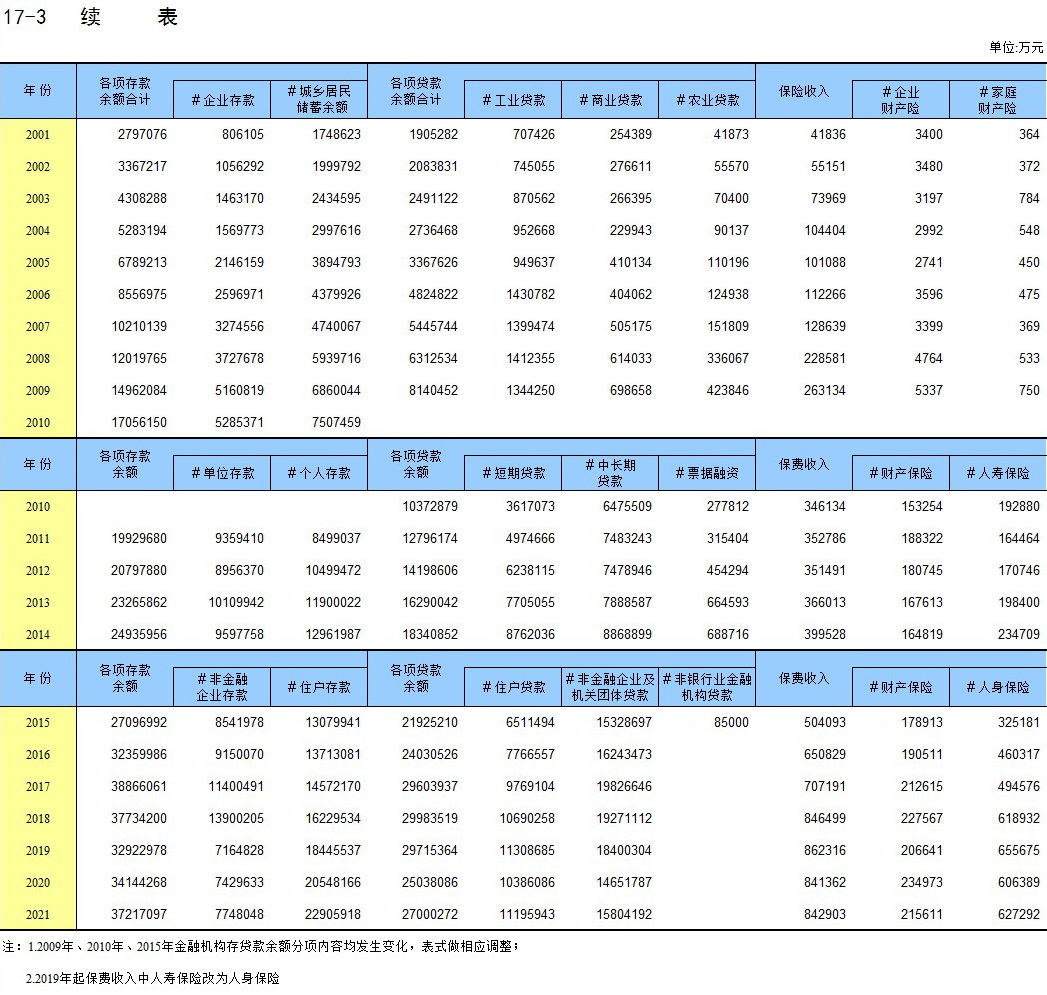
Task: Select the 家庭财产险 column header
Action: (997, 100)
